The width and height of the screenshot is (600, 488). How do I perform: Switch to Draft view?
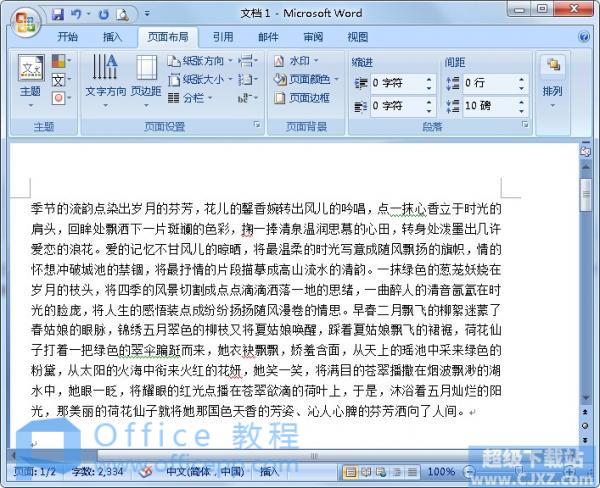coord(412,472)
